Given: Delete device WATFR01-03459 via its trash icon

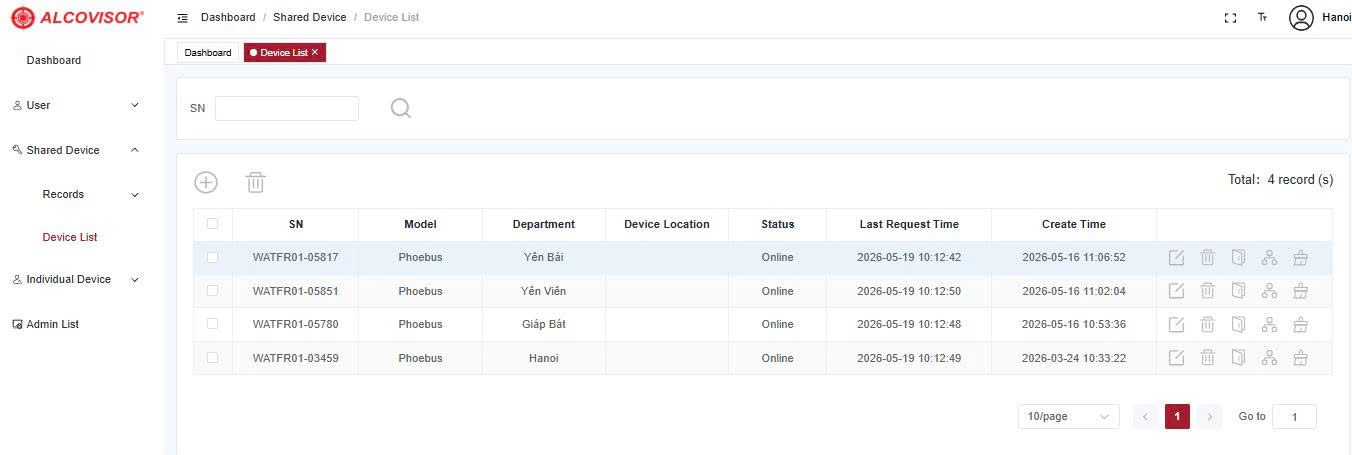Looking at the screenshot, I should [1207, 358].
